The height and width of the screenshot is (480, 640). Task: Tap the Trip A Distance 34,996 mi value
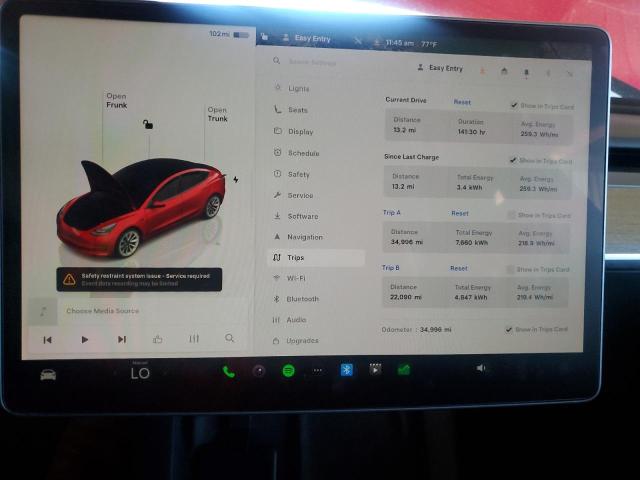[x=406, y=242]
